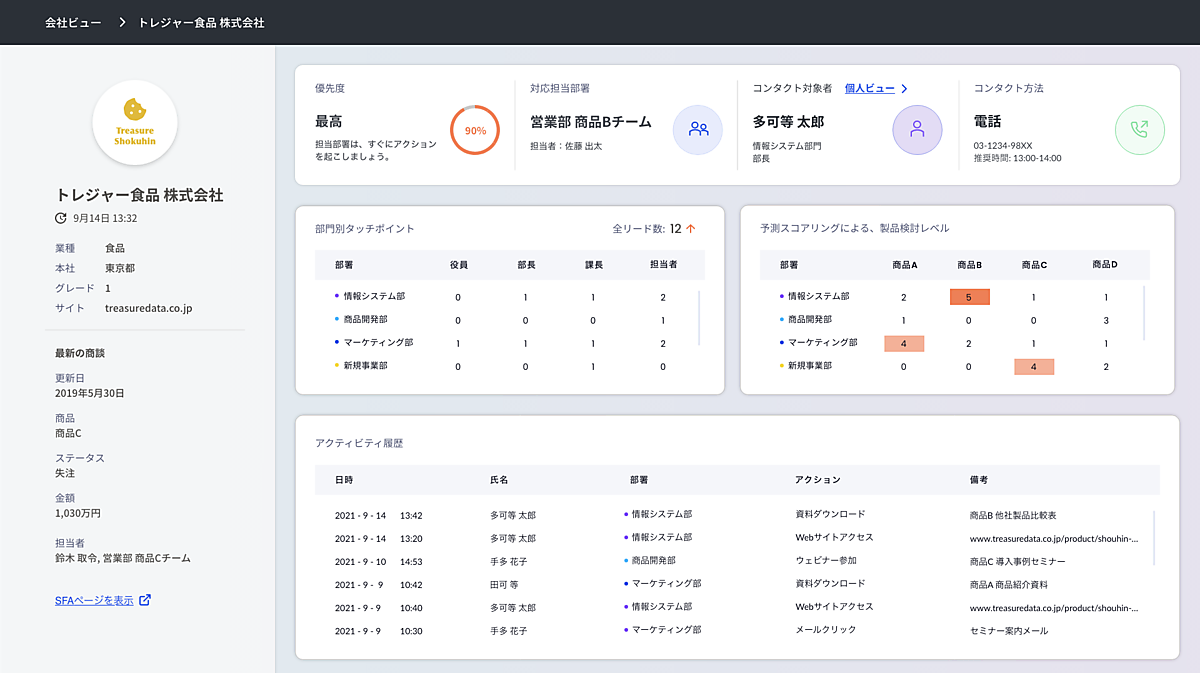Click the clock icon next to 9月14日
This screenshot has height=673, width=1200.
[61, 218]
